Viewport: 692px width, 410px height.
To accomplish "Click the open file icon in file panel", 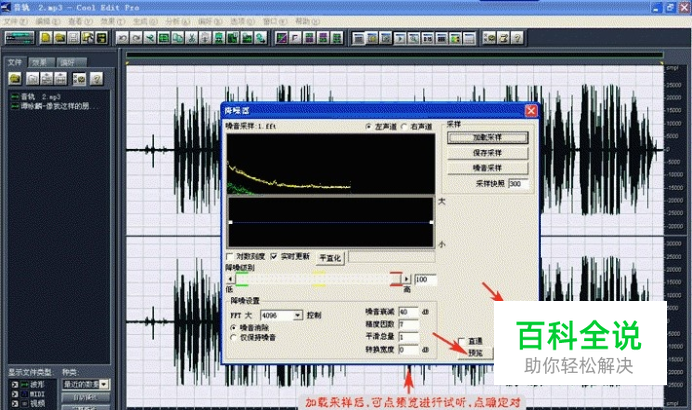I will pos(15,79).
